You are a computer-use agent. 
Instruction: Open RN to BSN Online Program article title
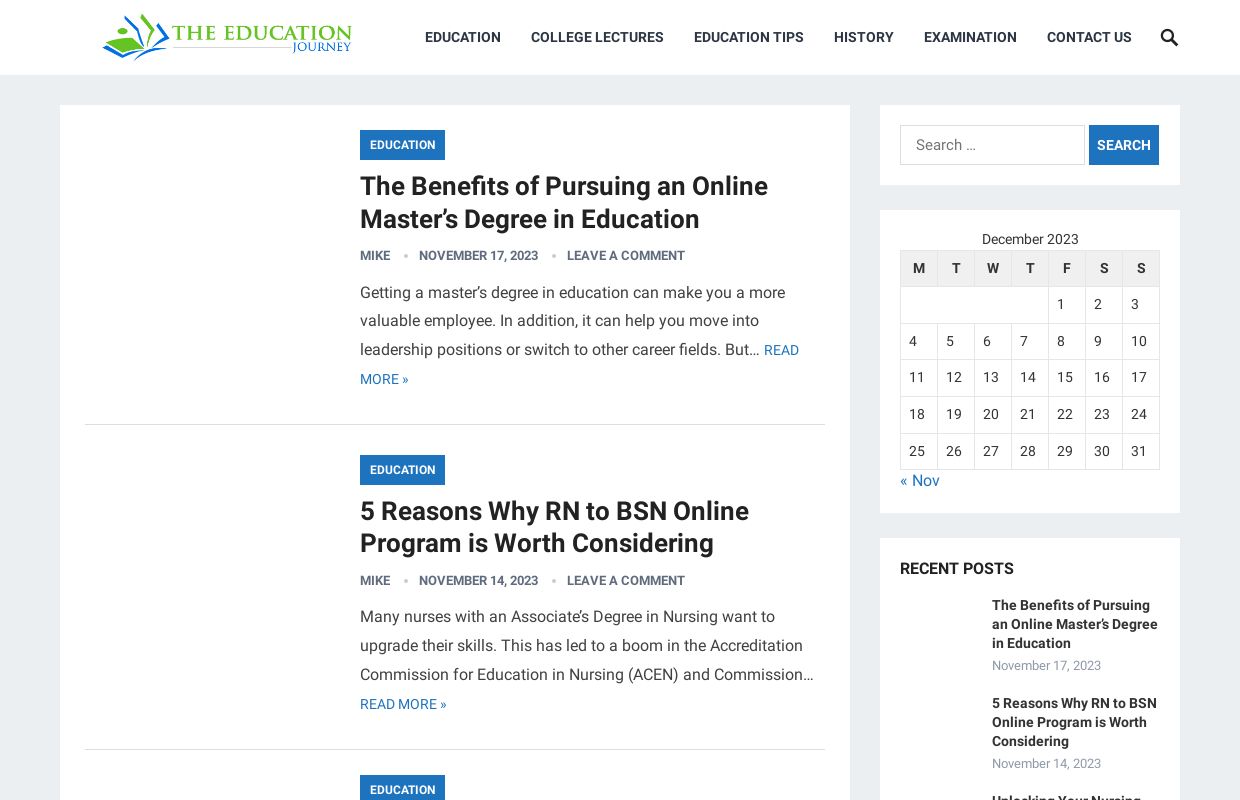pyautogui.click(x=554, y=527)
